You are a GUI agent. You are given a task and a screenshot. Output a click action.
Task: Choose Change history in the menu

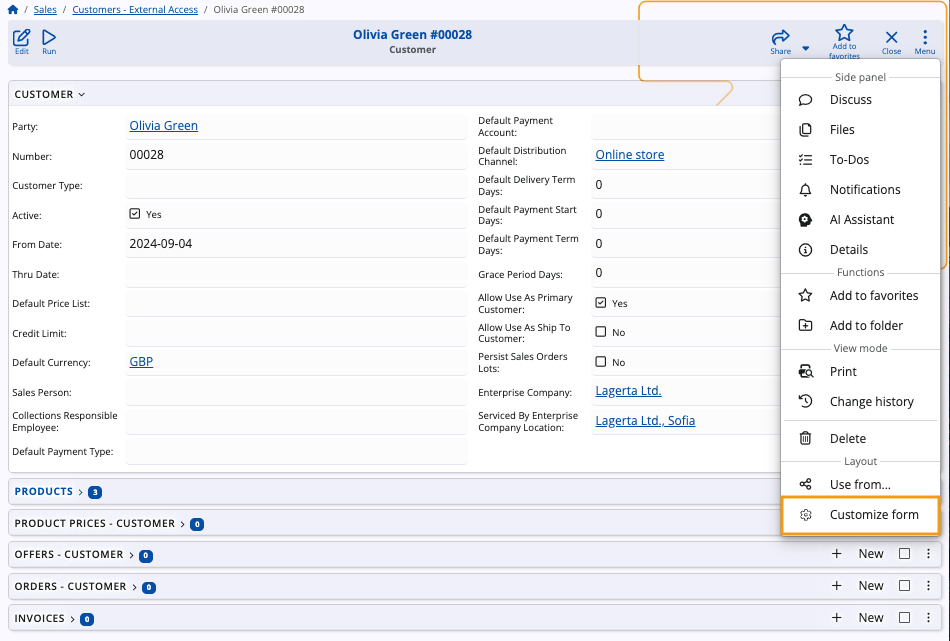pos(871,402)
